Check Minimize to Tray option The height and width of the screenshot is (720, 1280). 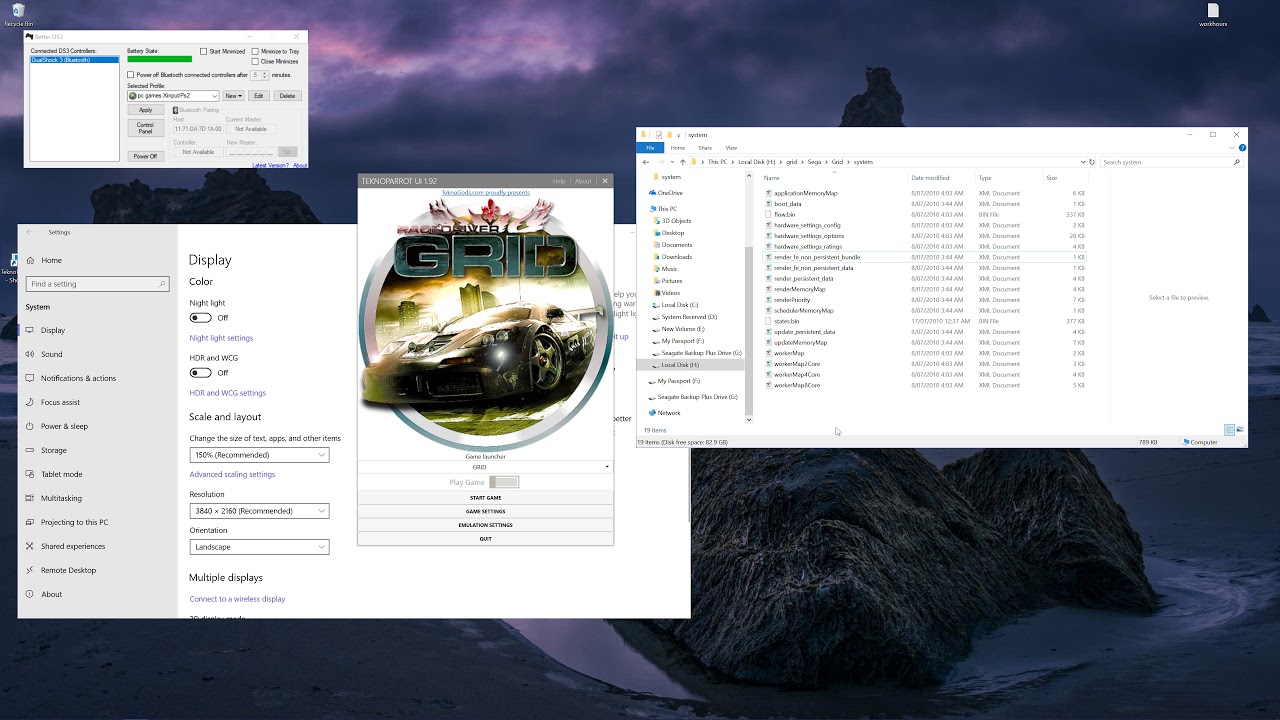click(x=255, y=51)
